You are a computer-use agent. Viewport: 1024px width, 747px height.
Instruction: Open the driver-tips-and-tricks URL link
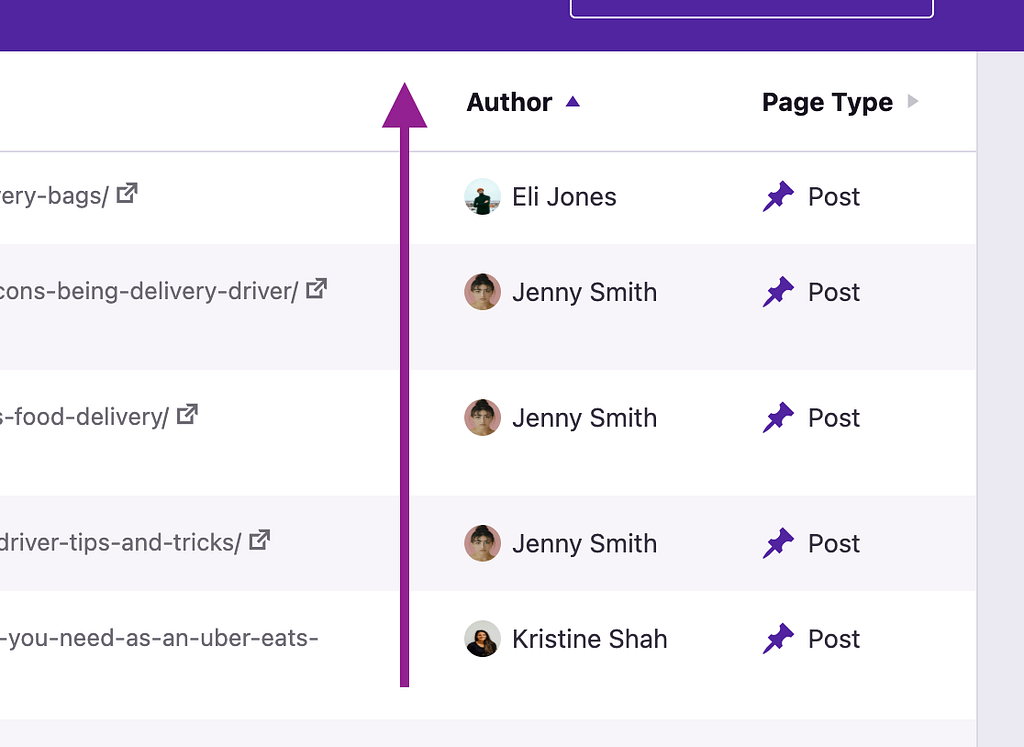pyautogui.click(x=120, y=542)
